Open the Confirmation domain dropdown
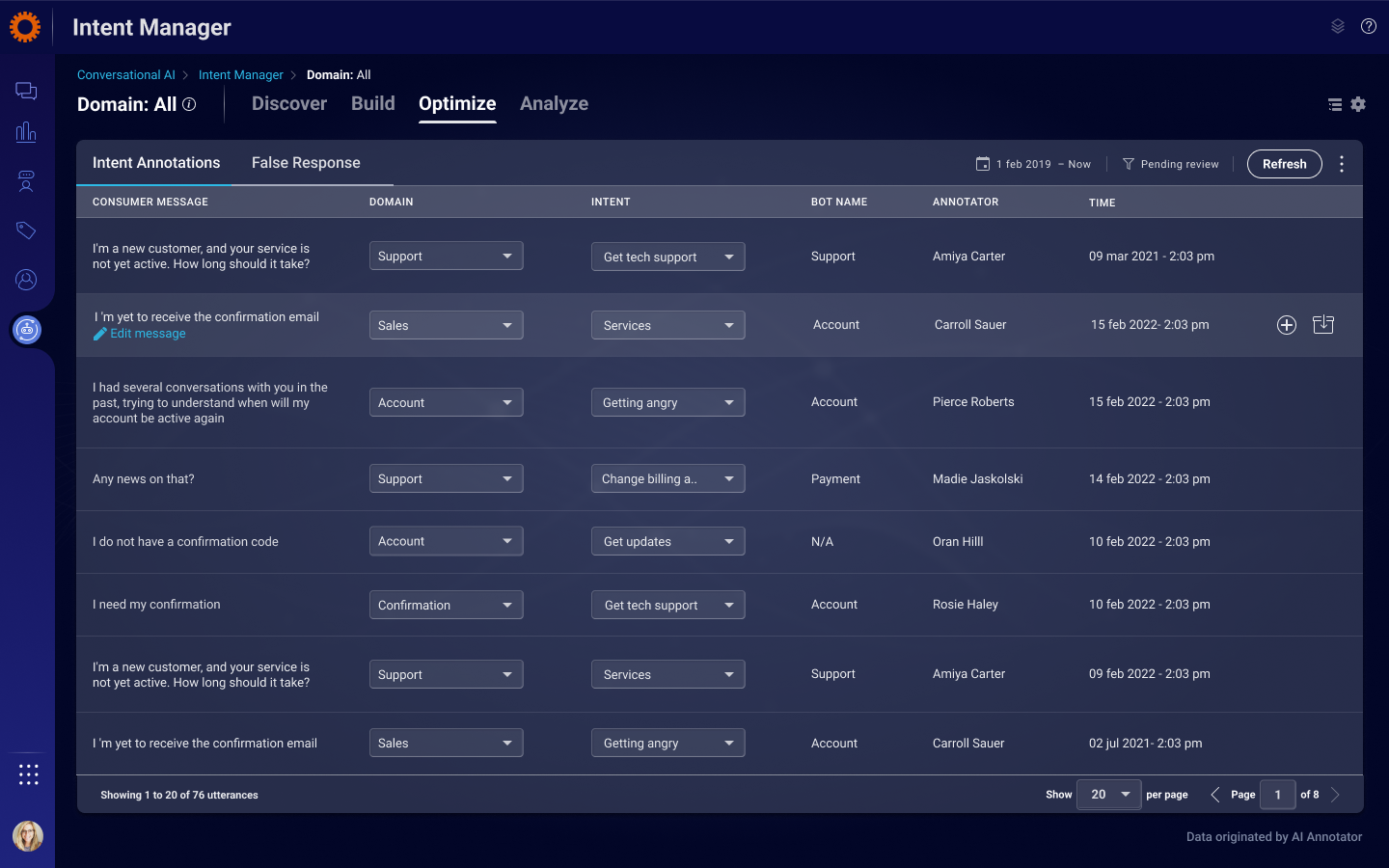 coord(447,605)
